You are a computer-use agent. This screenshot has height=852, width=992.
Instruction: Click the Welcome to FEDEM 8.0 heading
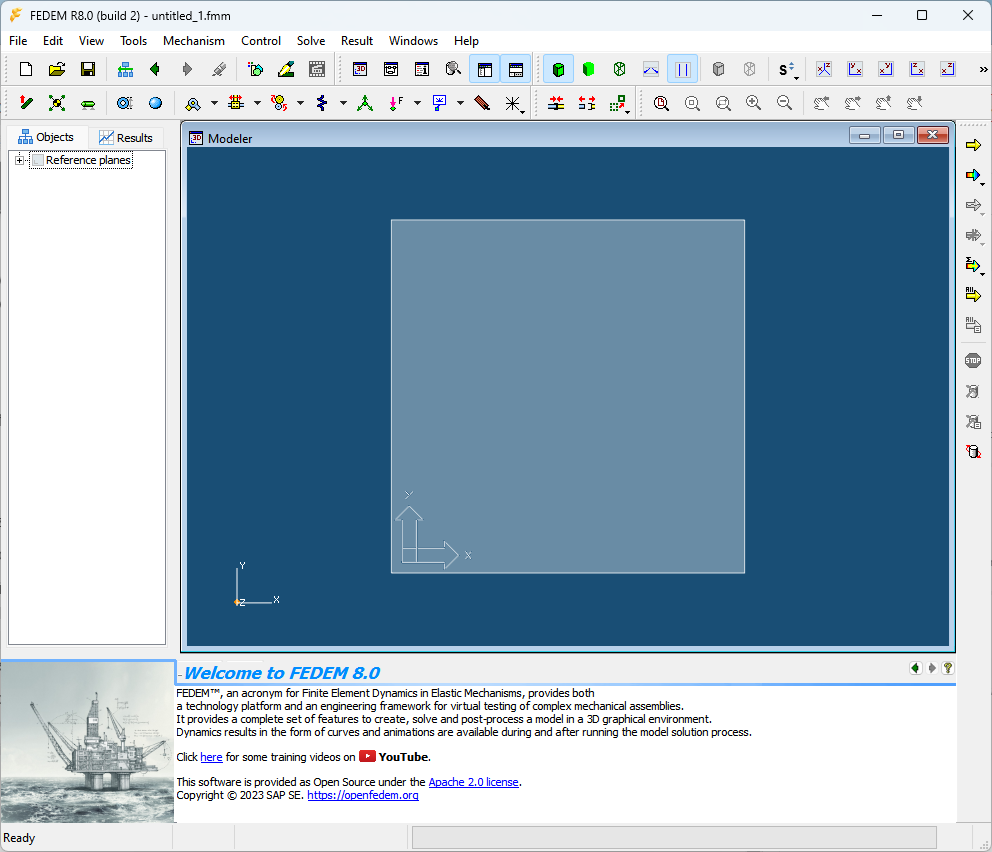tap(282, 673)
